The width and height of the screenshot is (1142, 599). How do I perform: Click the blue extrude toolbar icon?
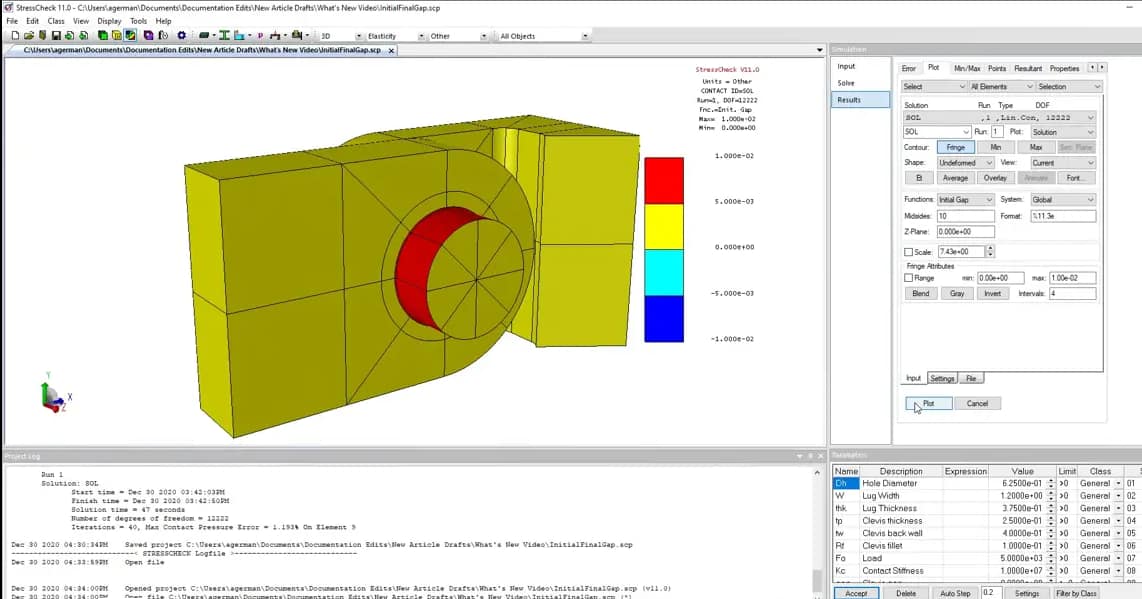[237, 35]
